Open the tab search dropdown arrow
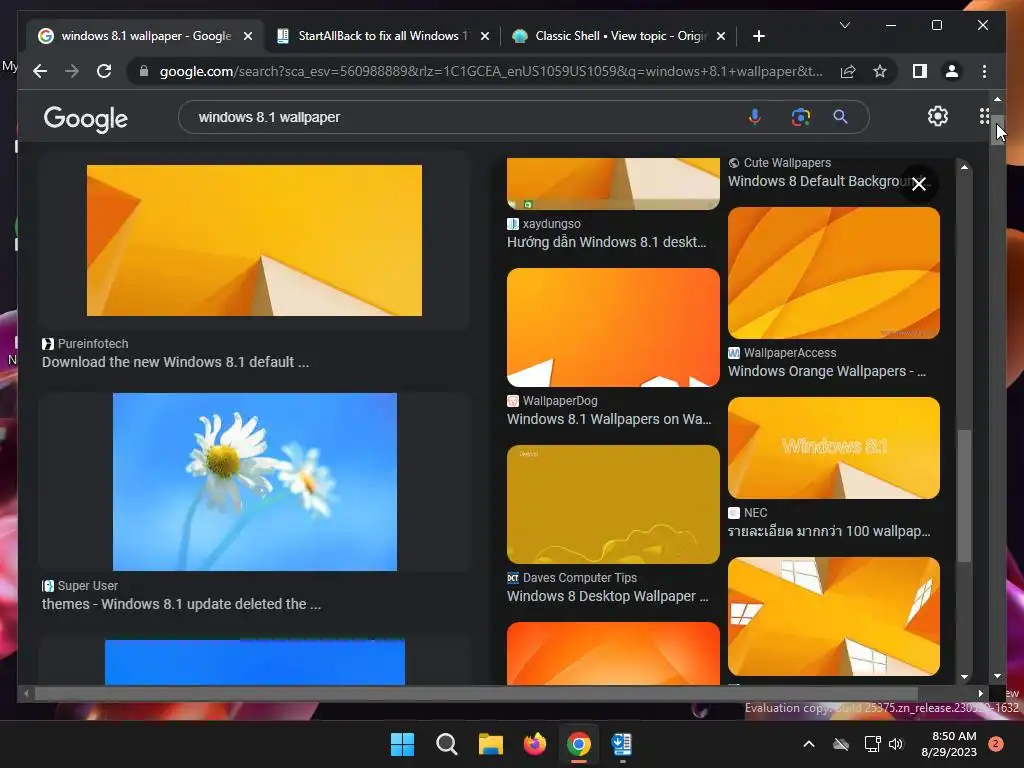This screenshot has height=768, width=1024. 844,25
